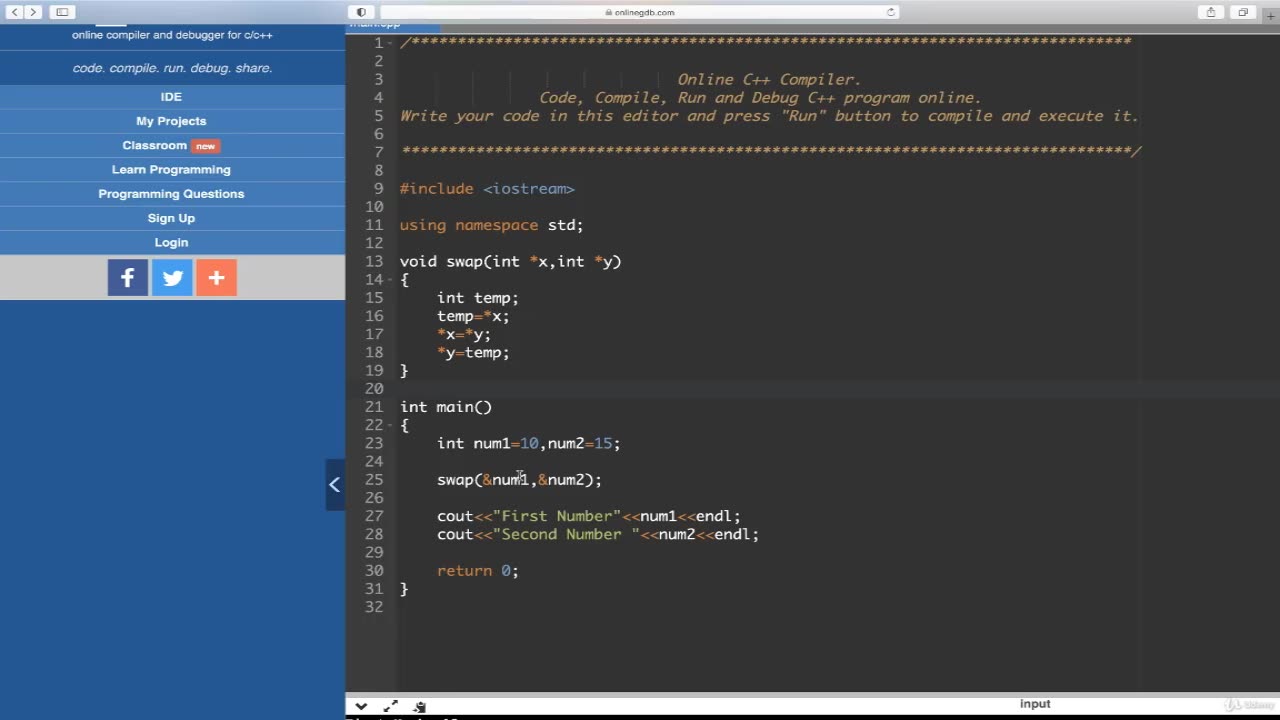Image resolution: width=1280 pixels, height=720 pixels.
Task: Open My Projects in sidebar
Action: click(171, 121)
